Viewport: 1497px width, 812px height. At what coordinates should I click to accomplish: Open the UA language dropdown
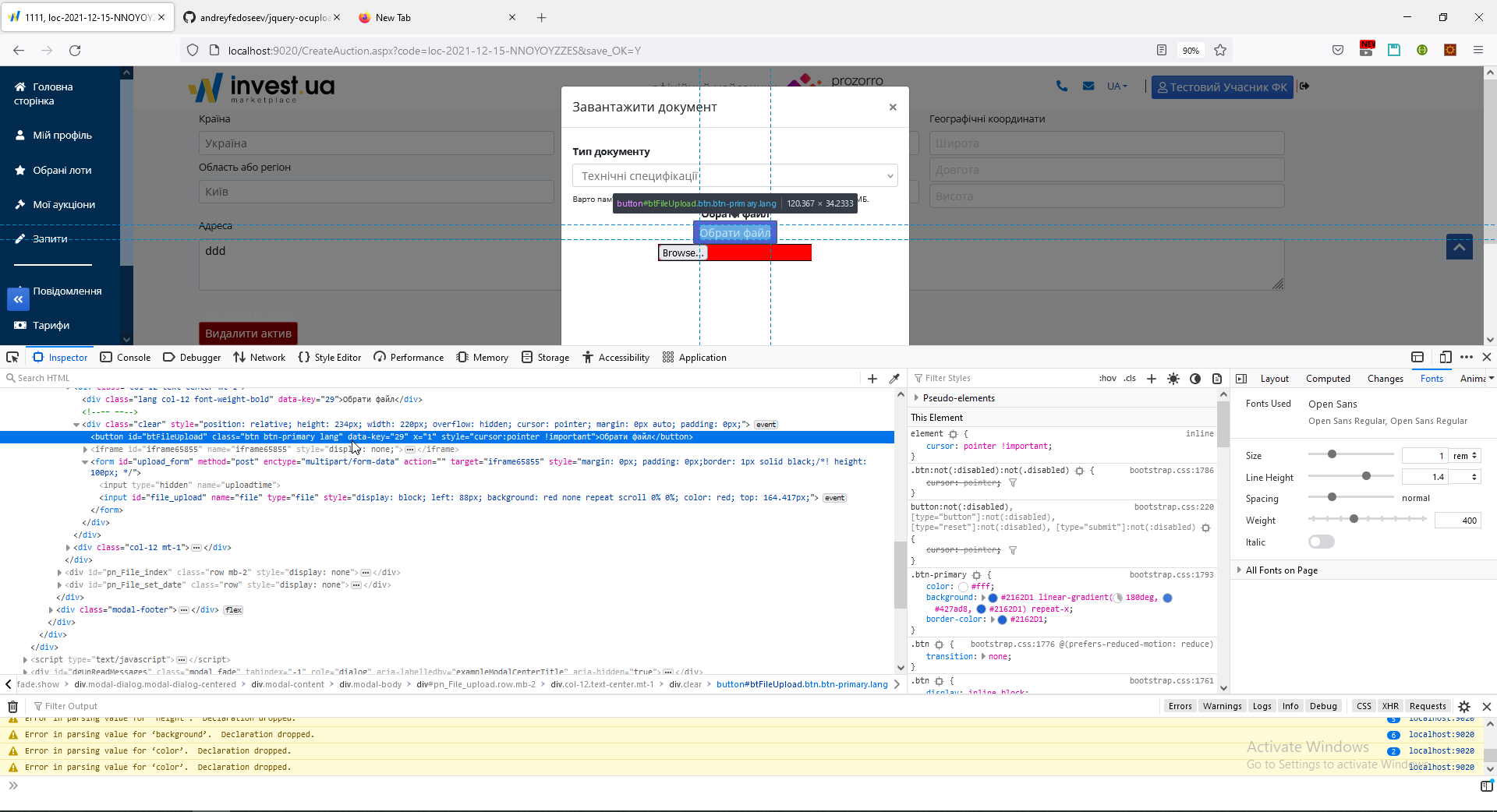pyautogui.click(x=1117, y=86)
